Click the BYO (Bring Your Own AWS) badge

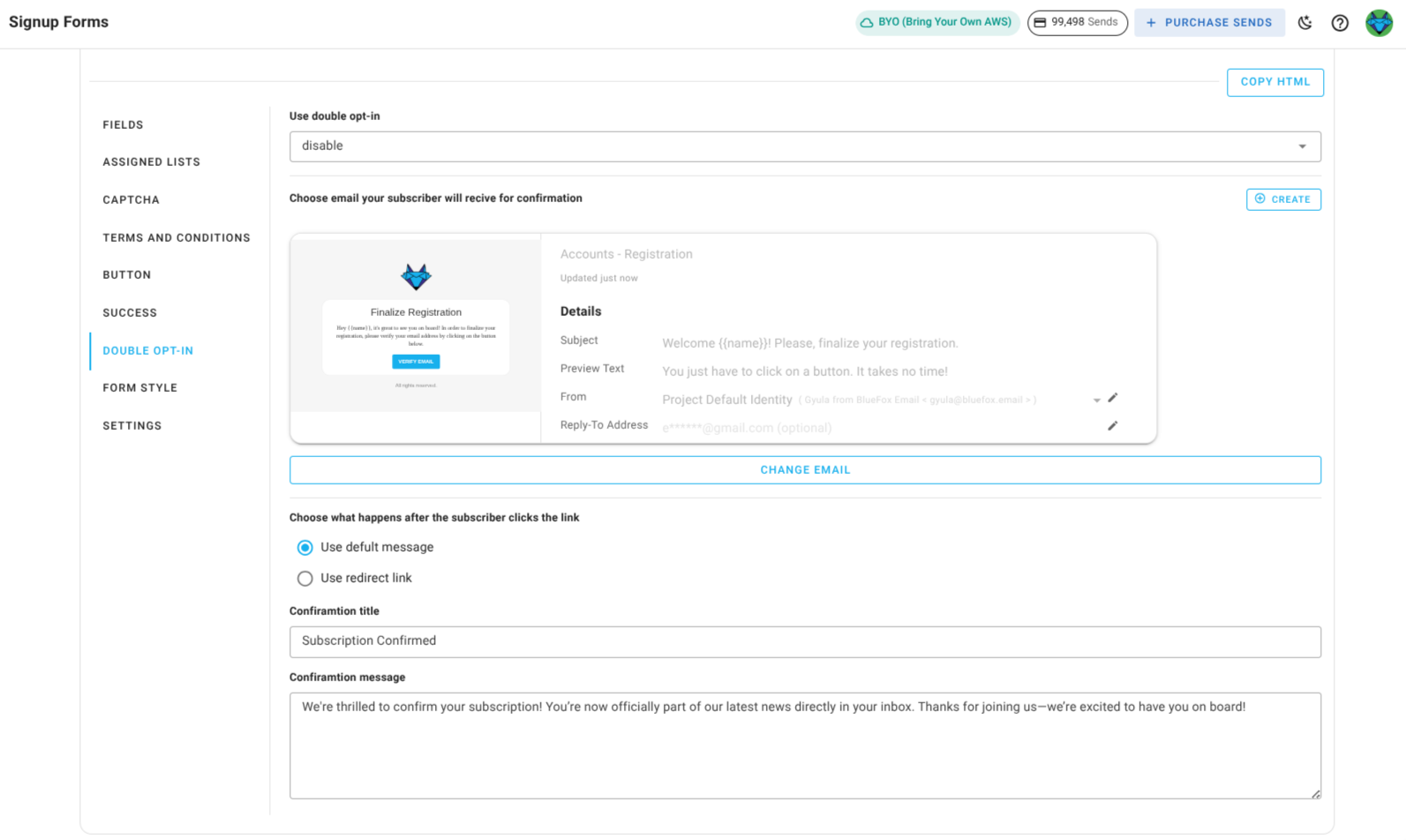coord(937,22)
